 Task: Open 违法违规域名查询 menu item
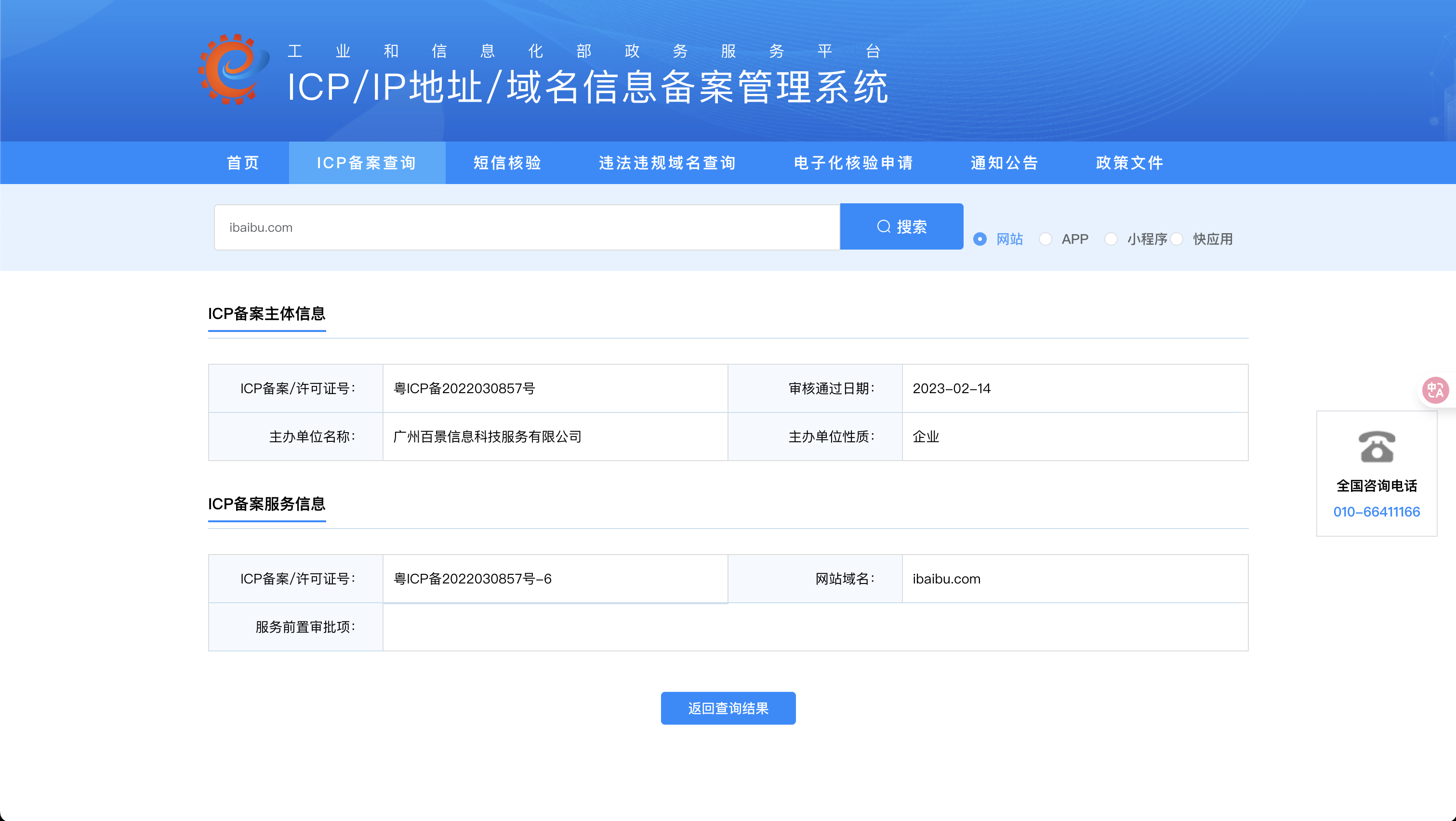pyautogui.click(x=667, y=163)
